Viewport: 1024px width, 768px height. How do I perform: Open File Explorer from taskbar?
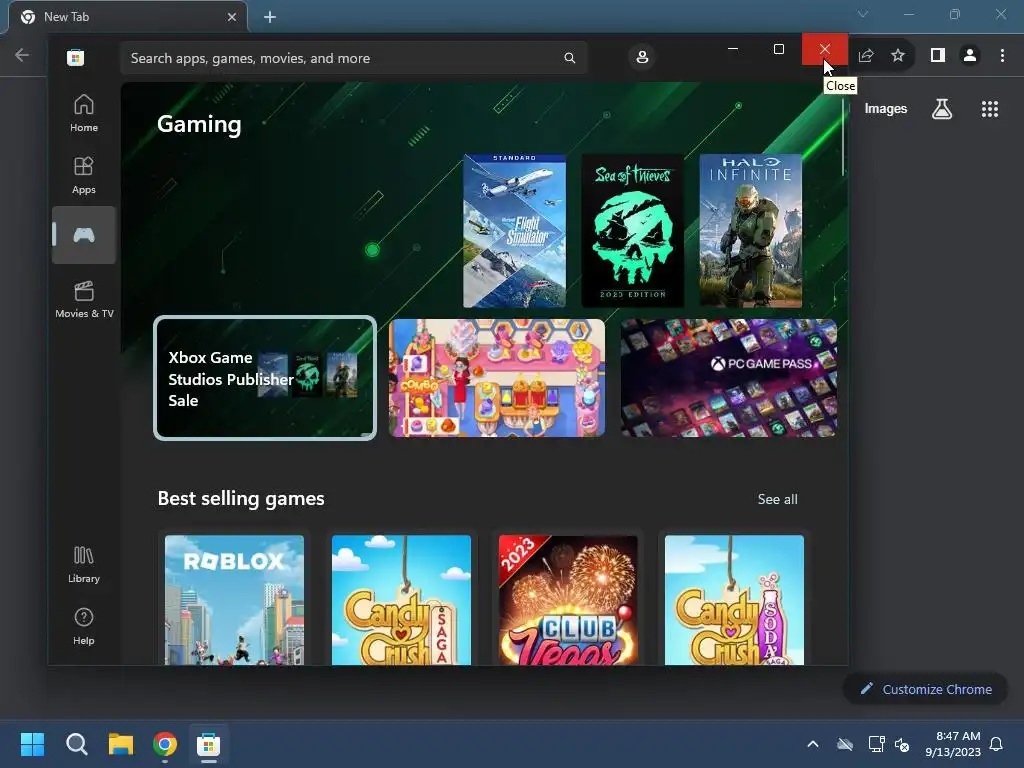tap(121, 744)
